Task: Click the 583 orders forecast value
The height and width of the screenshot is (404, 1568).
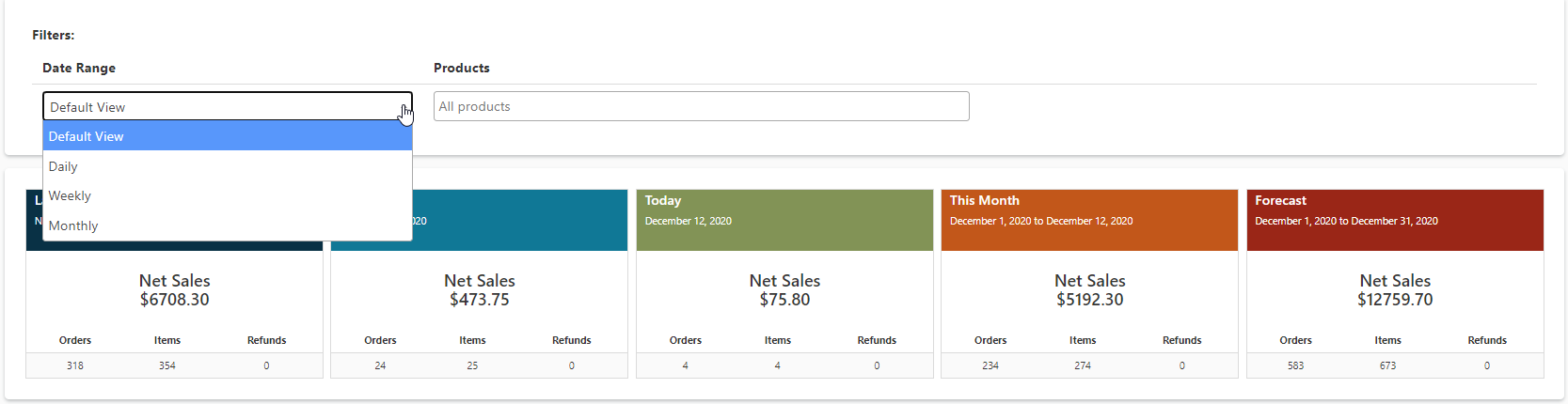Action: tap(1295, 365)
